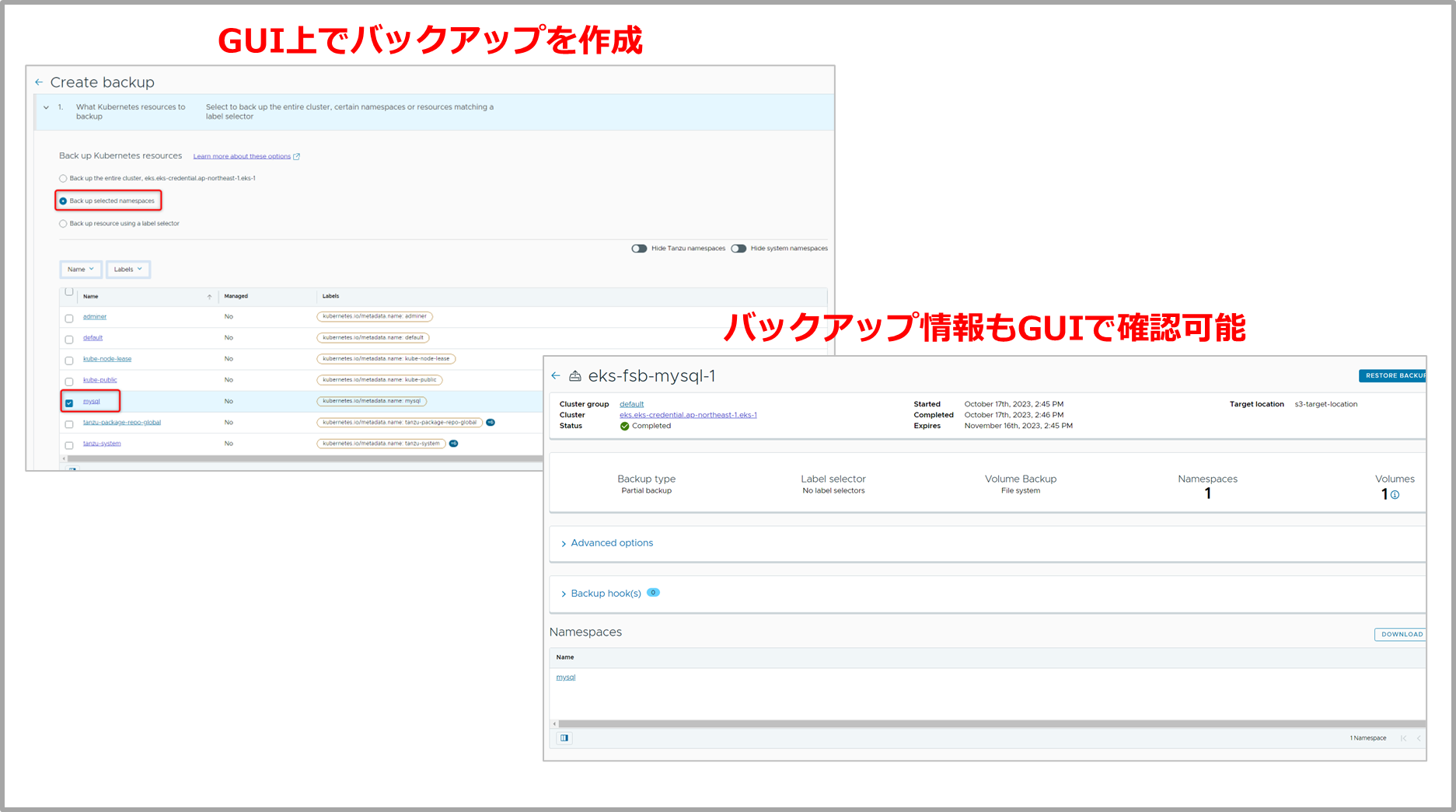Open the Name filter dropdown
1456x812 pixels.
(x=80, y=270)
